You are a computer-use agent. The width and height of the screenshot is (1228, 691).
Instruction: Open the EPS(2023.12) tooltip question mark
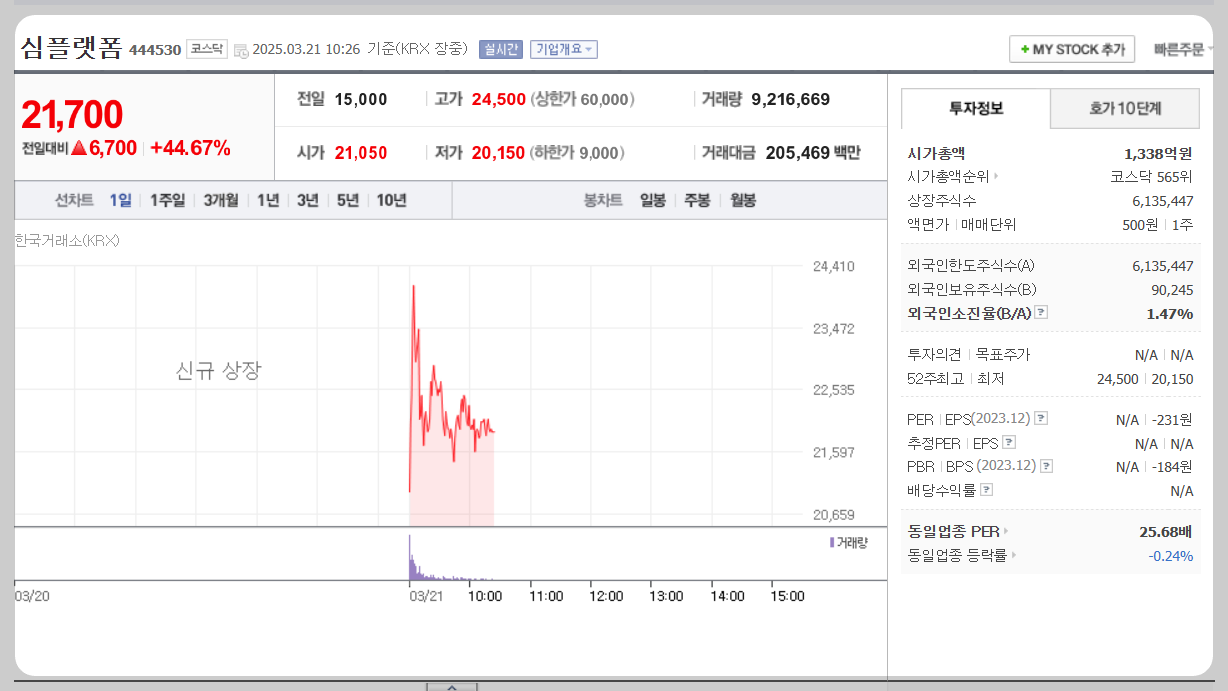(1040, 418)
